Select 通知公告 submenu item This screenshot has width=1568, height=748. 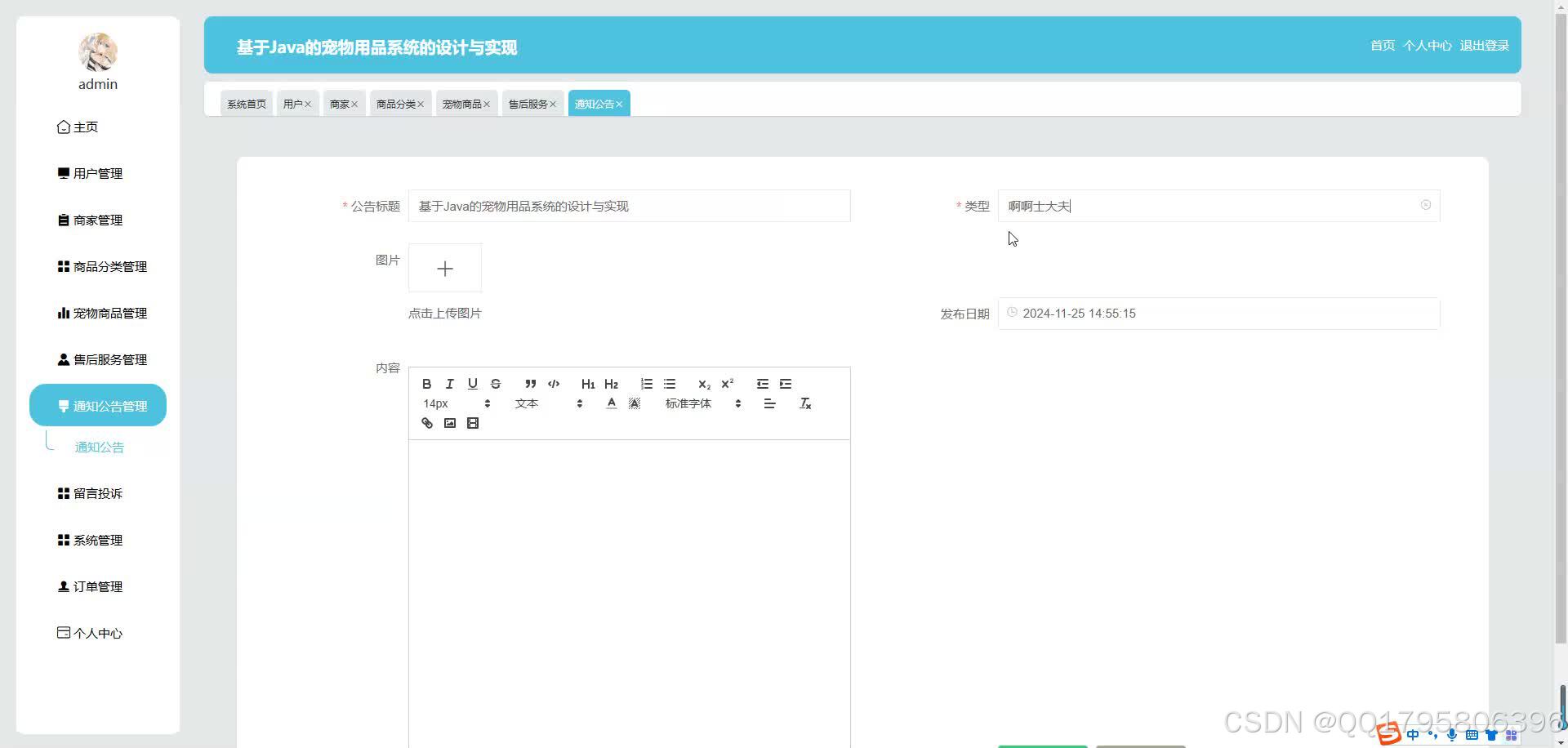pos(100,447)
